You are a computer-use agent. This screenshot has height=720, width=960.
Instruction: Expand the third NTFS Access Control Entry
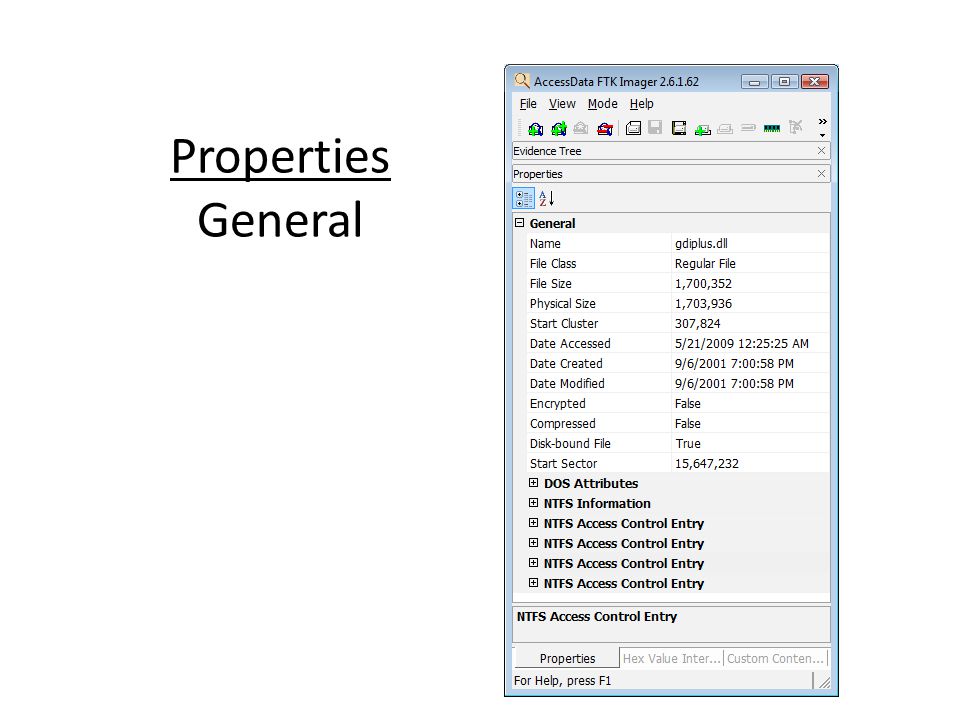point(533,563)
